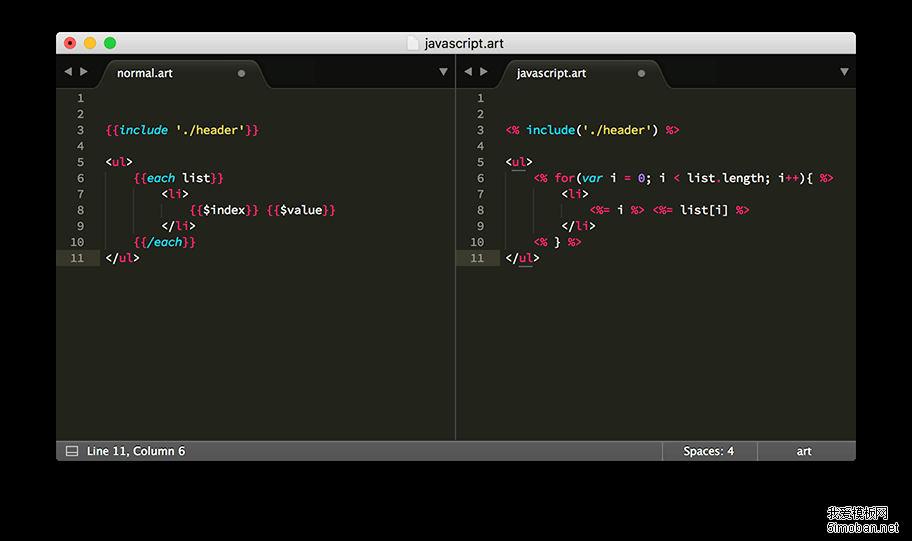Image resolution: width=912 pixels, height=541 pixels.
Task: Click the green zoom window button
Action: [x=110, y=43]
